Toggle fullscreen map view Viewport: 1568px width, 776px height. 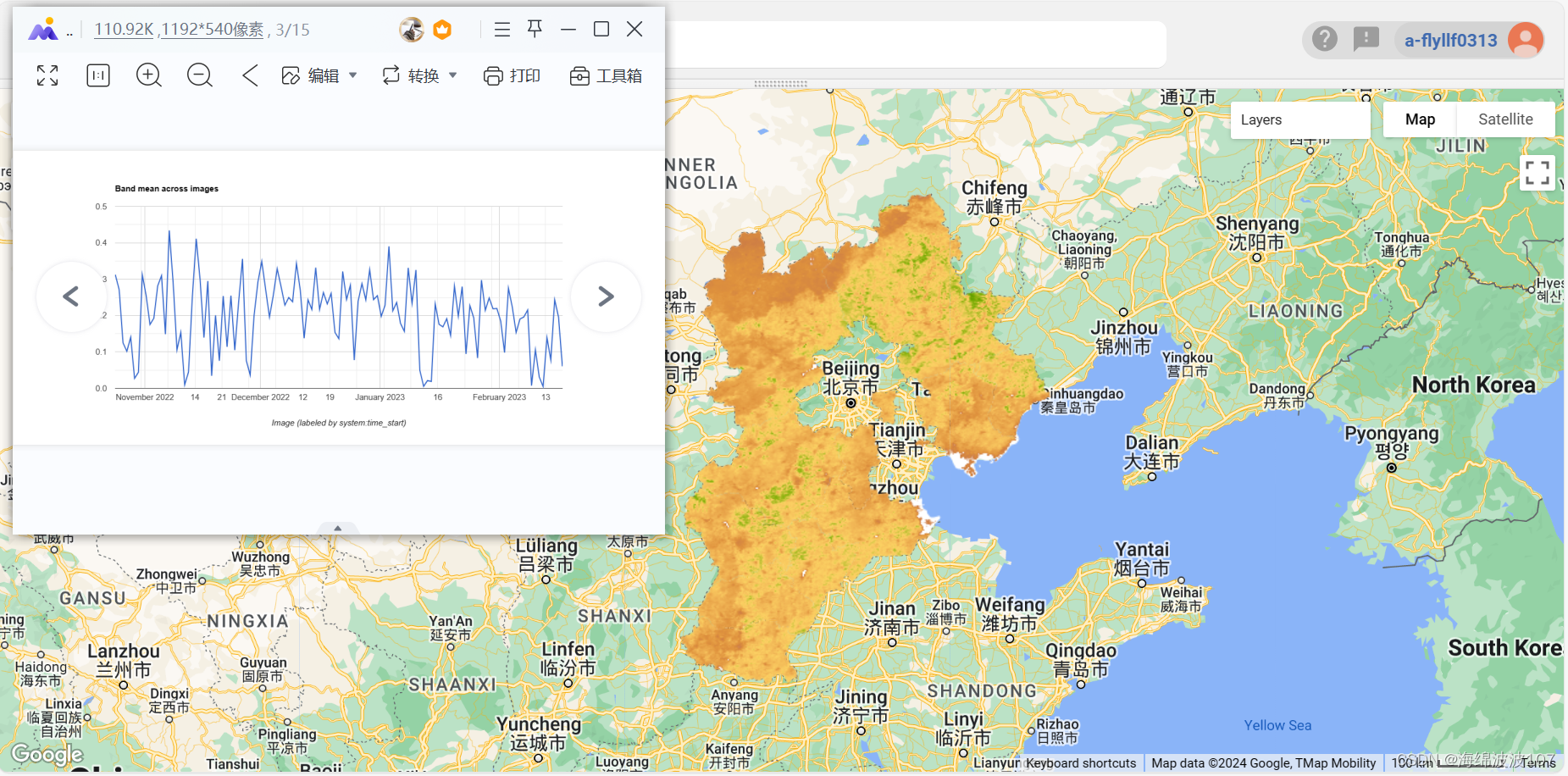tap(1538, 173)
